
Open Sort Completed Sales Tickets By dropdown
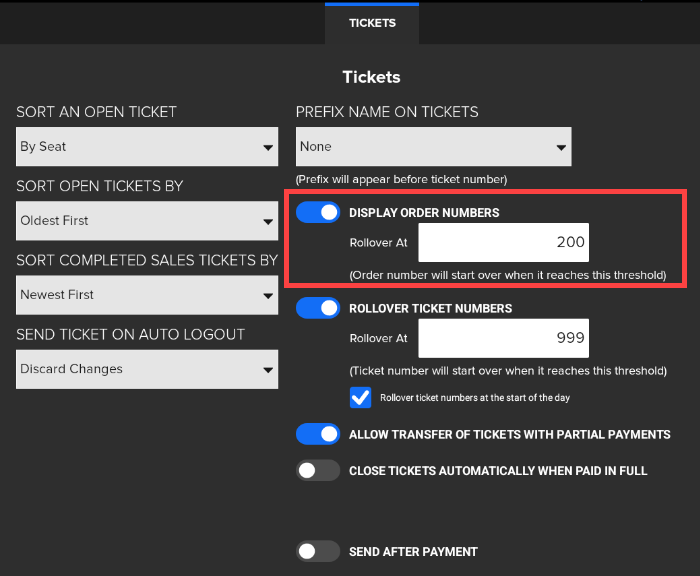pyautogui.click(x=147, y=295)
